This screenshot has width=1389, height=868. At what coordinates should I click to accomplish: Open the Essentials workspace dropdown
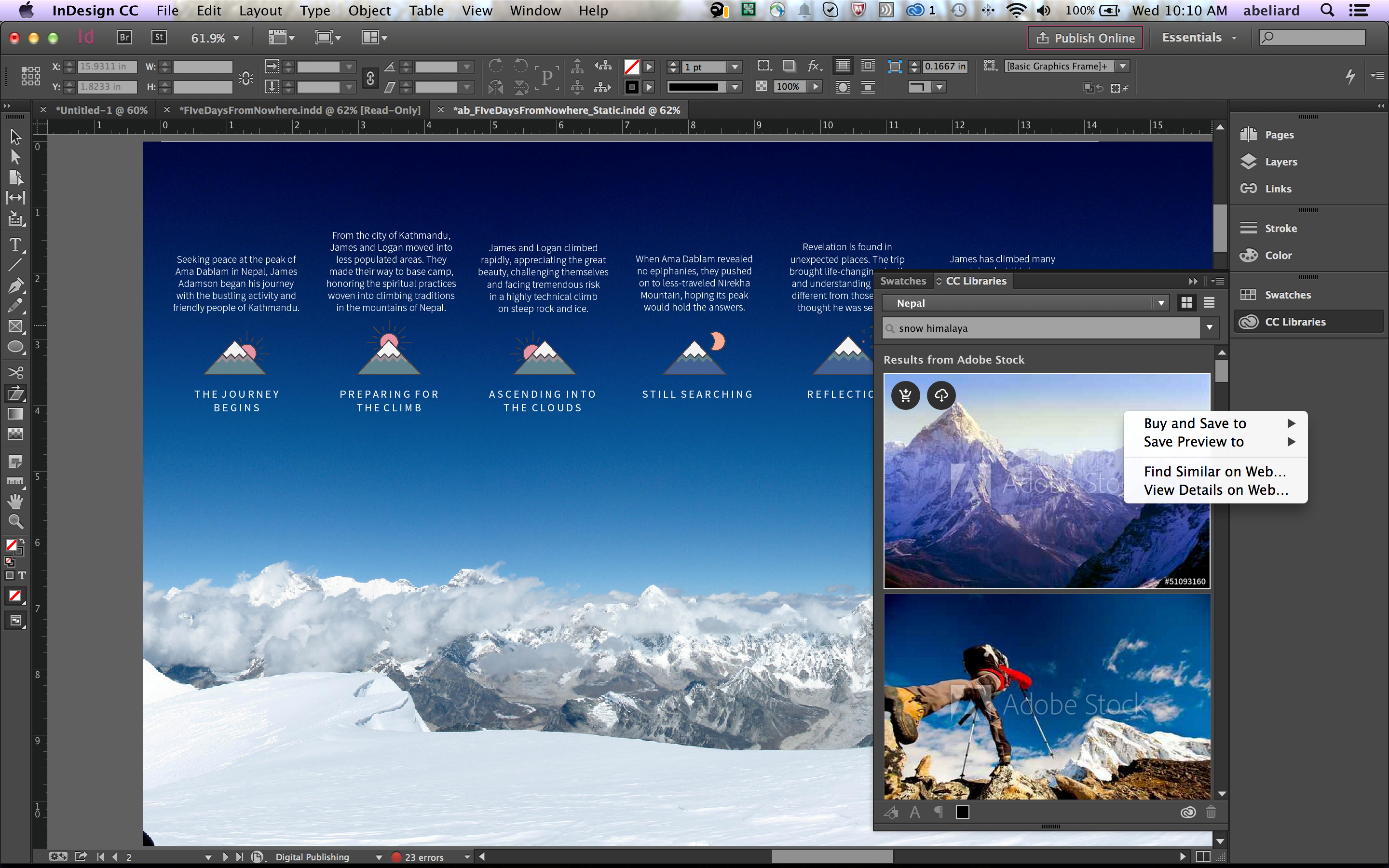click(1199, 37)
